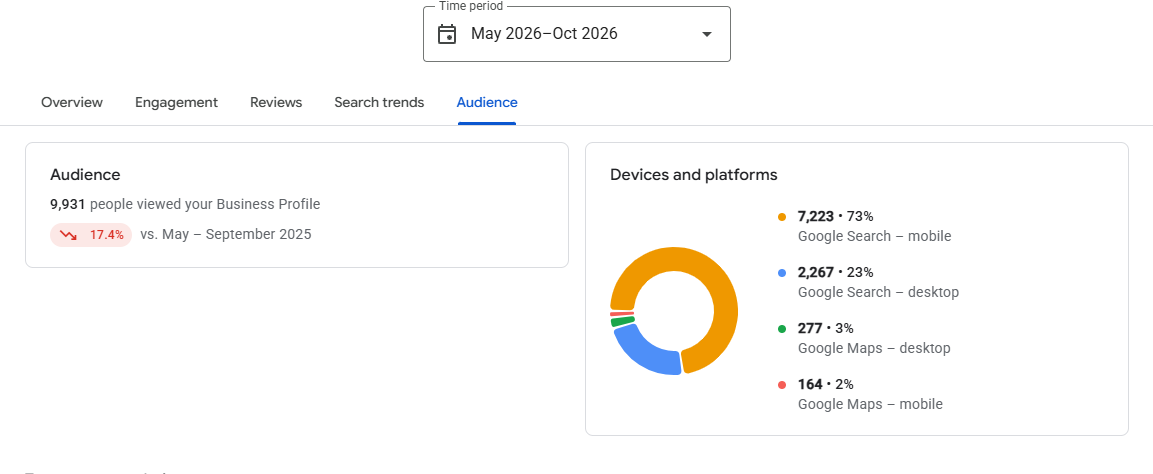Click the Google Maps – mobile label
Screen dimensions: 1153x474
(870, 403)
